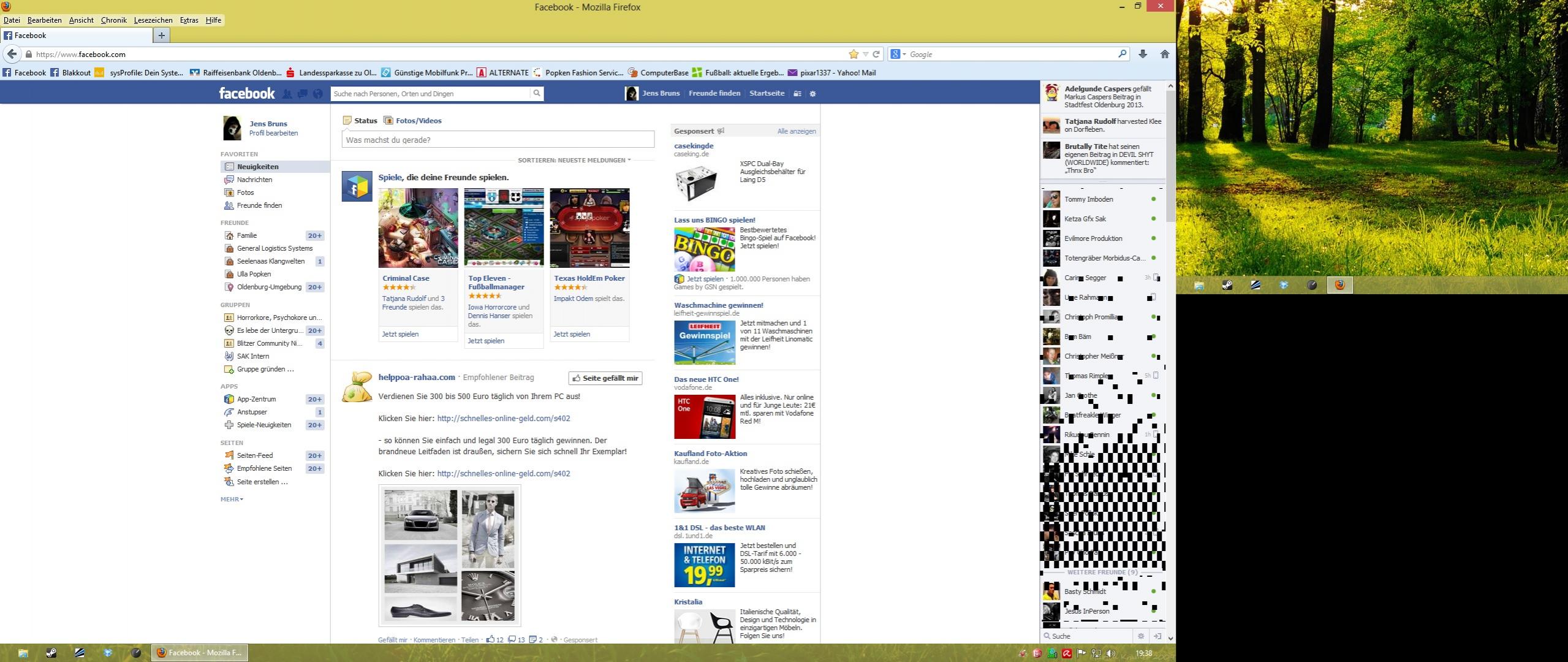Screen dimensions: 1568x662
Task: Open the Lesezeichen menu
Action: click(153, 20)
